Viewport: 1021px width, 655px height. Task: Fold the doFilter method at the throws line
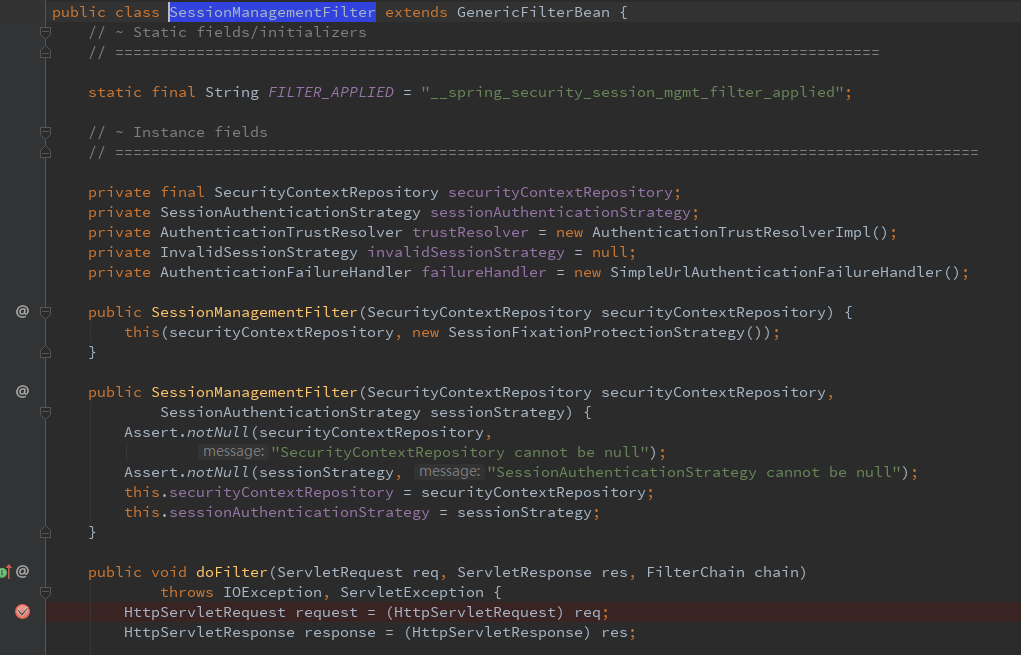pos(46,592)
